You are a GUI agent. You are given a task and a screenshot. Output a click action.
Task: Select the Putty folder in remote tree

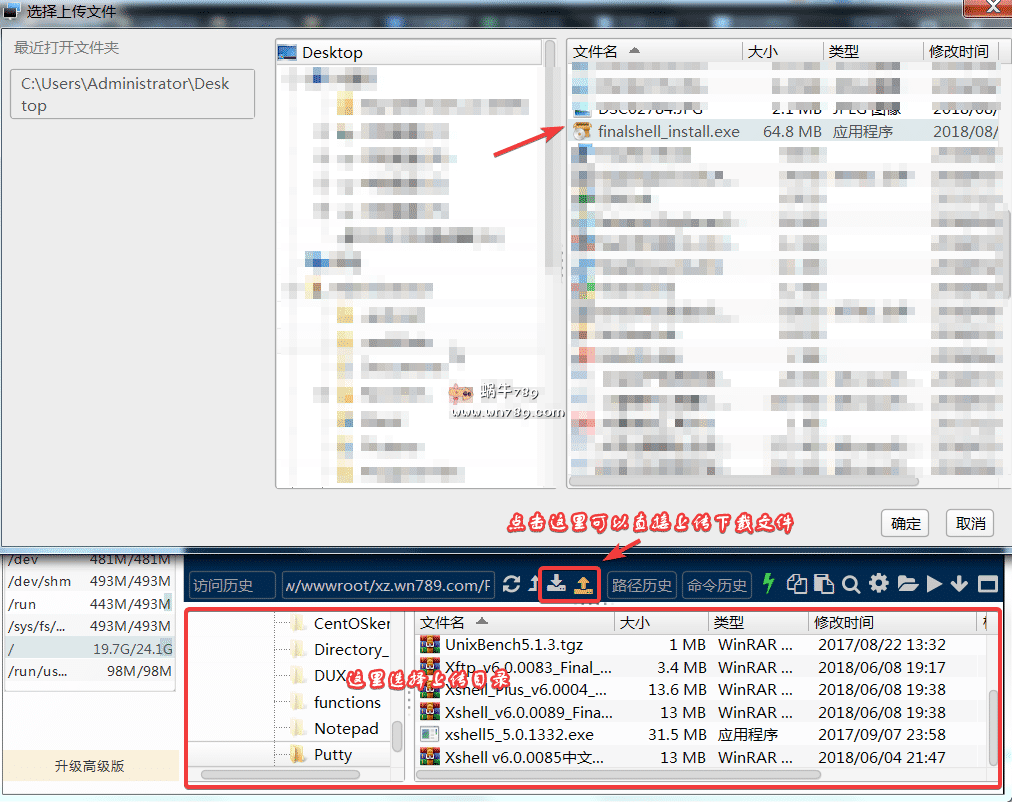332,754
